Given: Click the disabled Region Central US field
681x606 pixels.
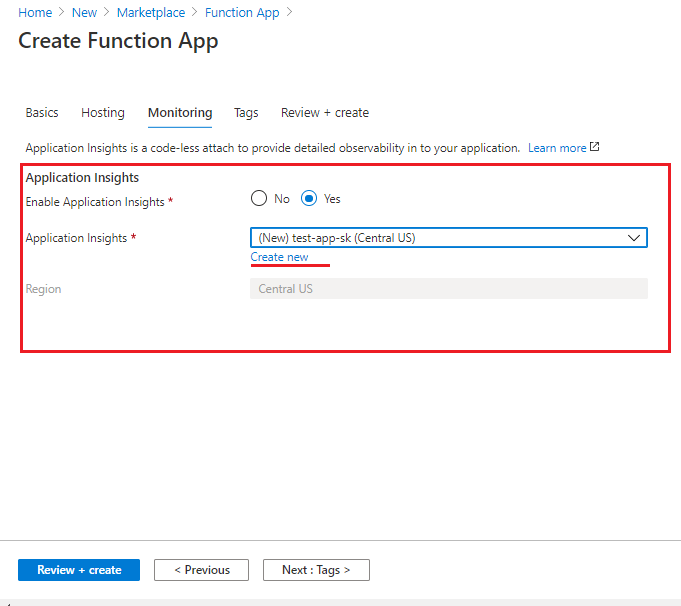Looking at the screenshot, I should [449, 288].
